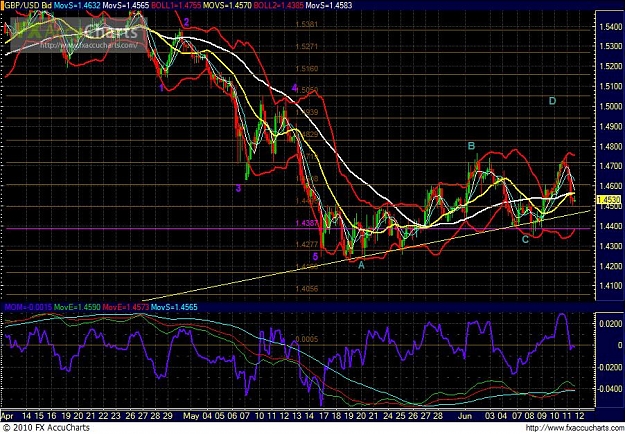This screenshot has height=434, width=625.
Task: Click the purple wave 3 marker
Action: [238, 188]
